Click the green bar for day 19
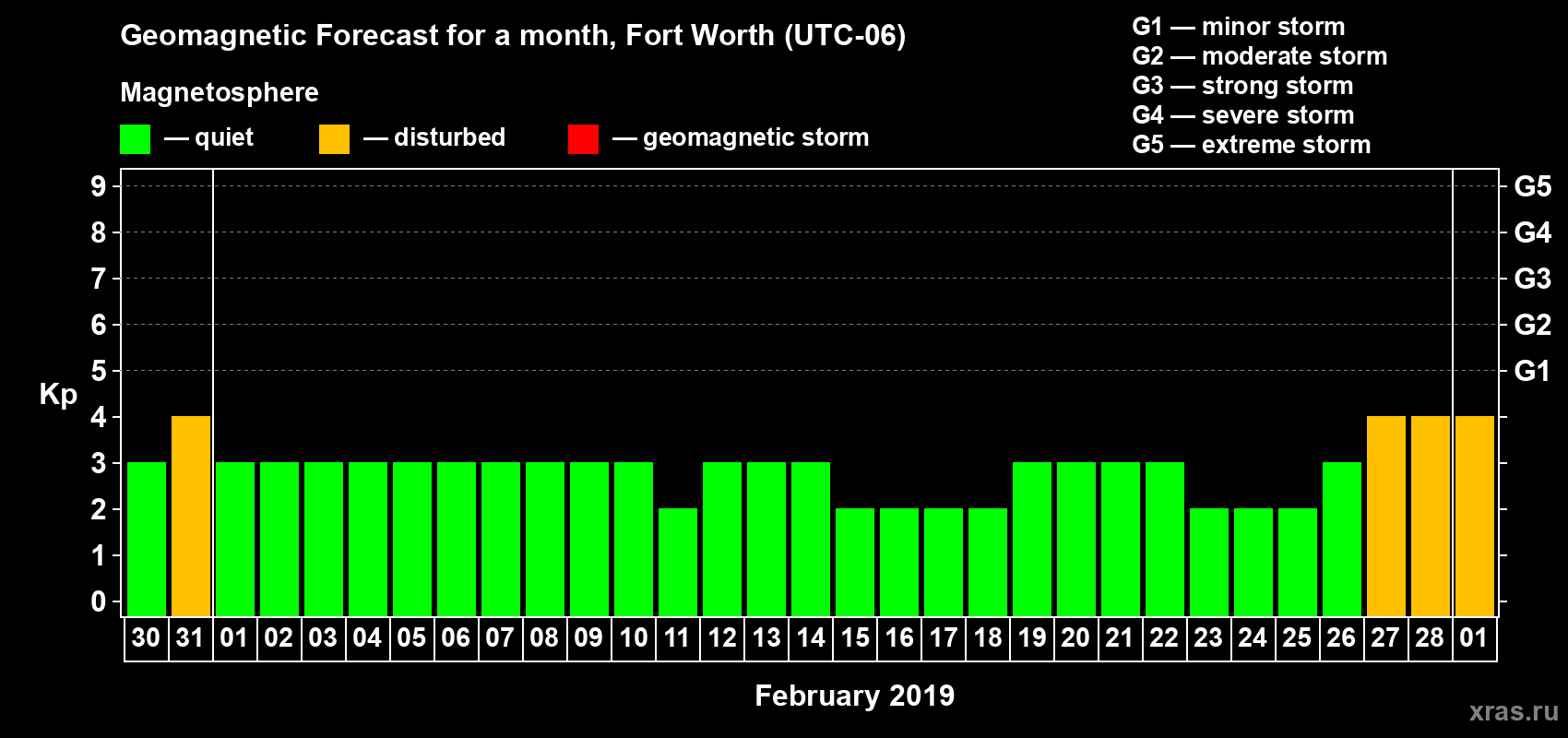The height and width of the screenshot is (738, 1568). pyautogui.click(x=1032, y=539)
